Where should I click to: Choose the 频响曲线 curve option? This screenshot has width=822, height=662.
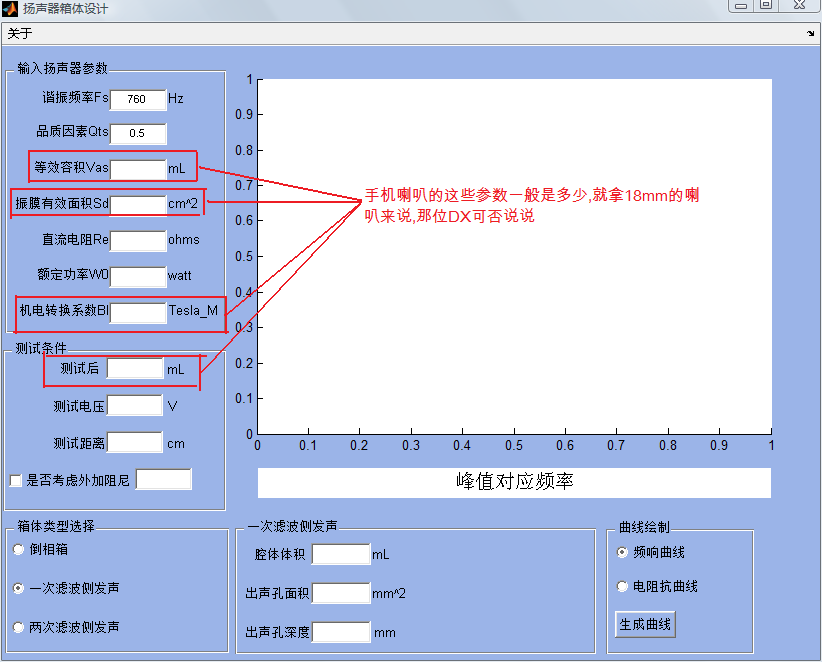point(622,552)
